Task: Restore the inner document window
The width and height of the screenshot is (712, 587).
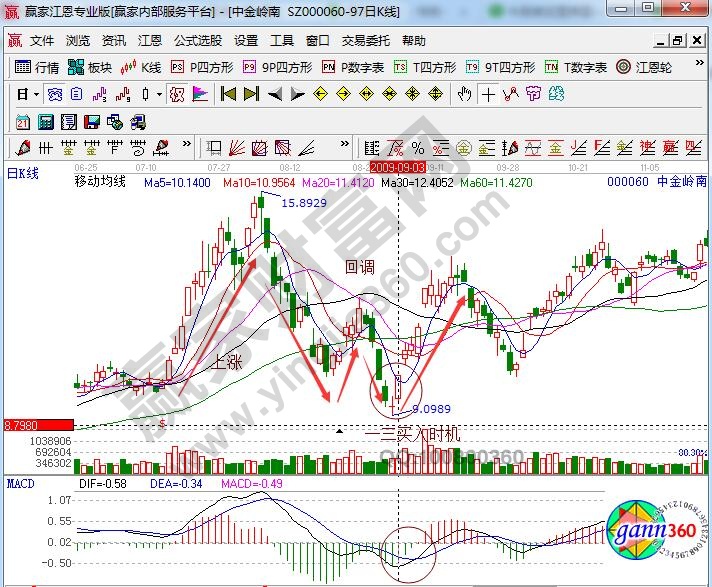Action: click(x=677, y=41)
